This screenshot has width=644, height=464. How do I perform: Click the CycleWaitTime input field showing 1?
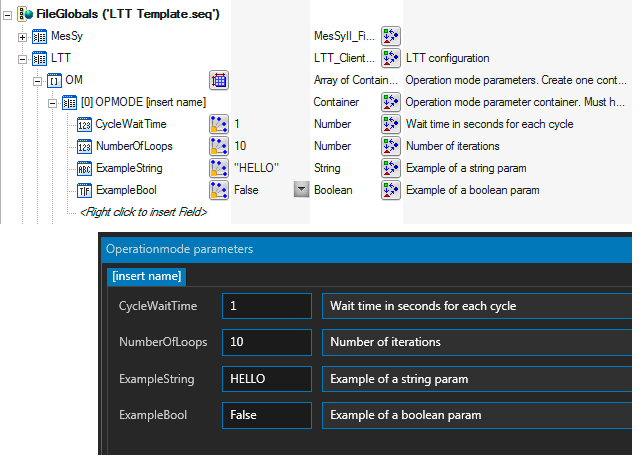pyautogui.click(x=267, y=306)
